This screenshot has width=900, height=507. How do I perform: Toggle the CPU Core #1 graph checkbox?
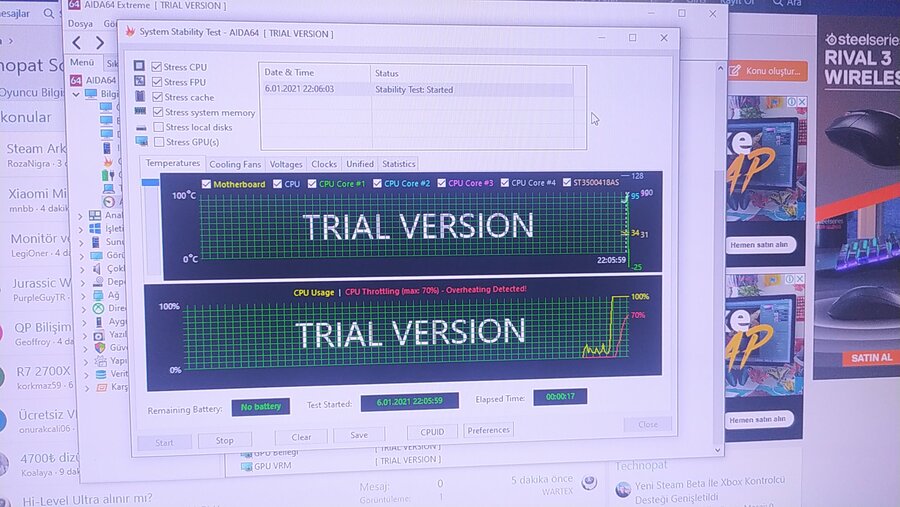(312, 183)
